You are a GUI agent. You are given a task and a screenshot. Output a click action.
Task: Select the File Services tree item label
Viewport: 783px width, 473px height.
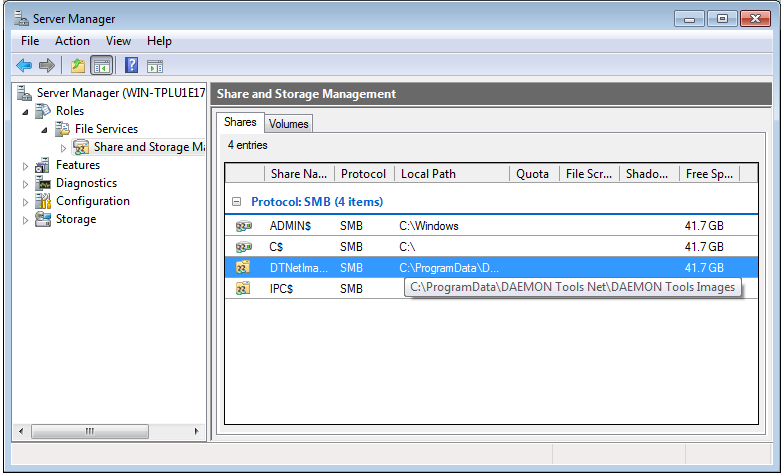coord(106,129)
